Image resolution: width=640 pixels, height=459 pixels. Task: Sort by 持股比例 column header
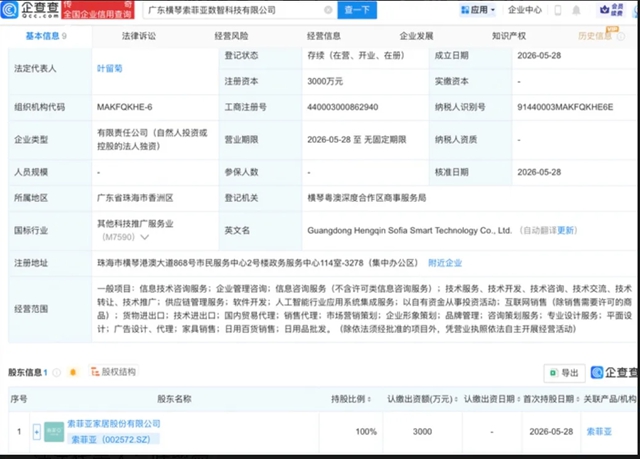351,399
